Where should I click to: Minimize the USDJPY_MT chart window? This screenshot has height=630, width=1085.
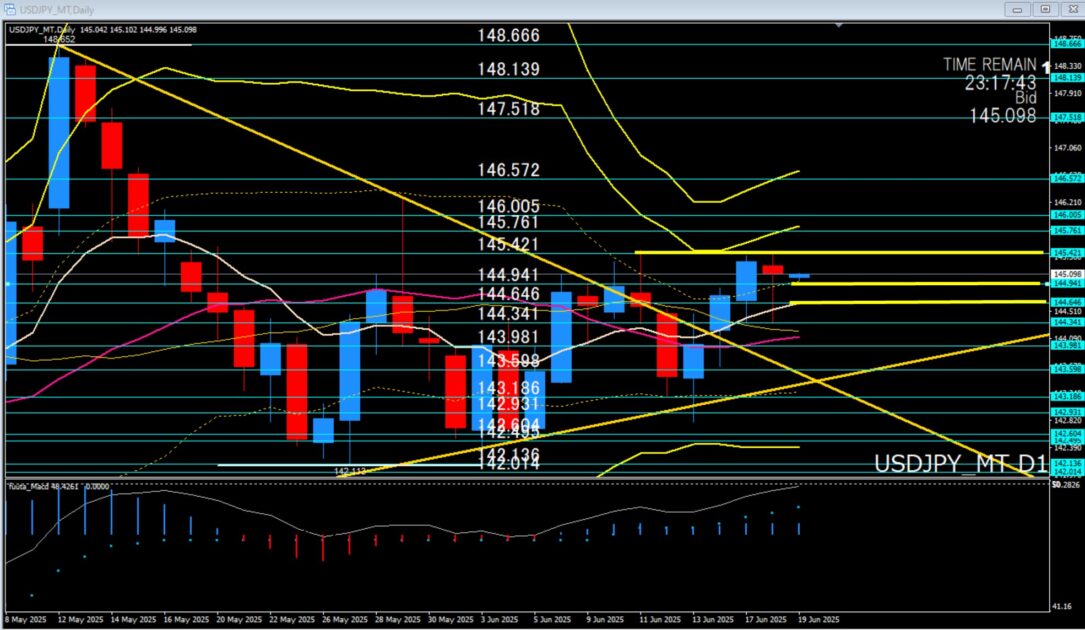[x=1019, y=8]
